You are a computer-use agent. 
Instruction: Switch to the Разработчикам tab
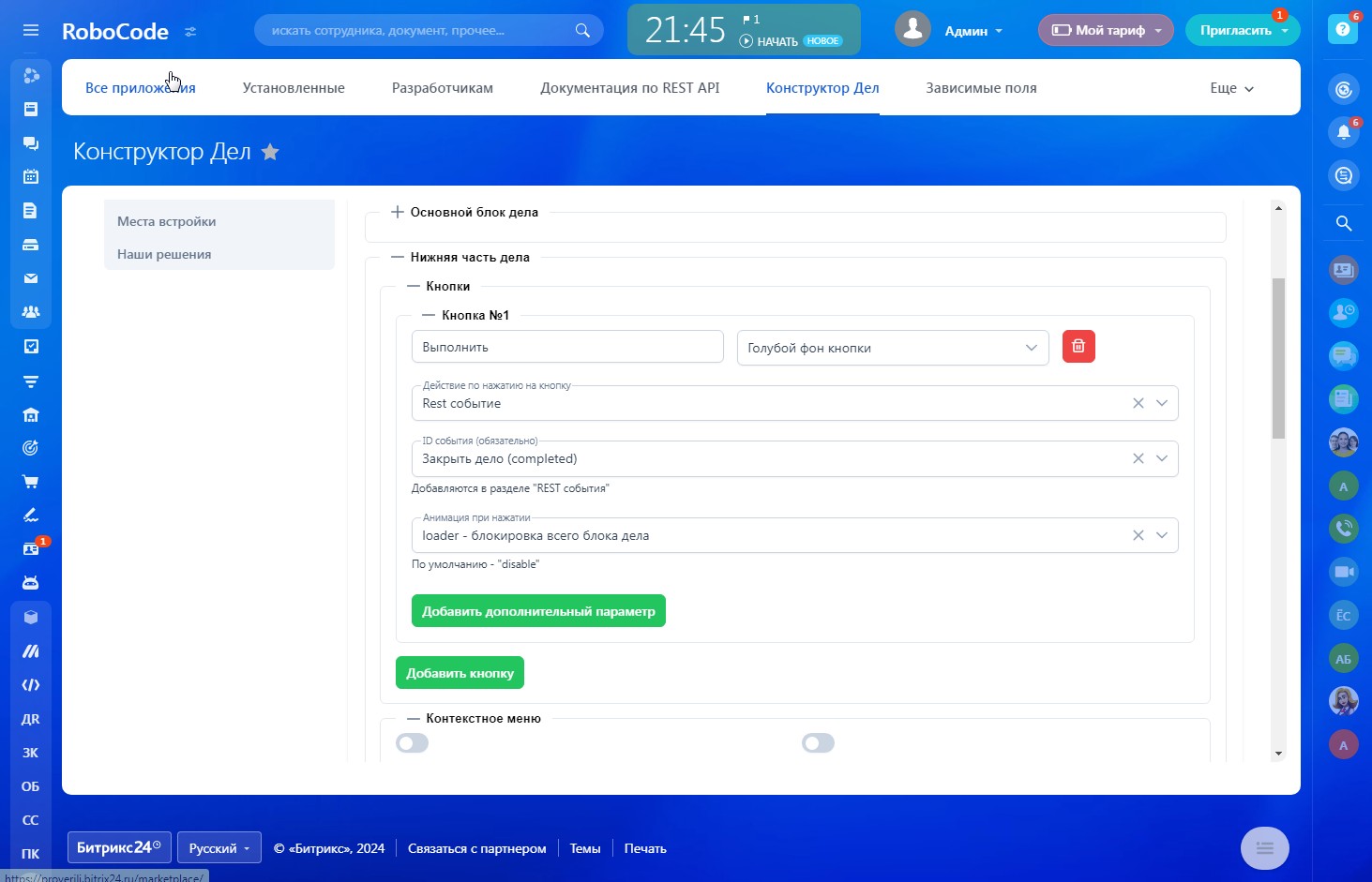443,88
